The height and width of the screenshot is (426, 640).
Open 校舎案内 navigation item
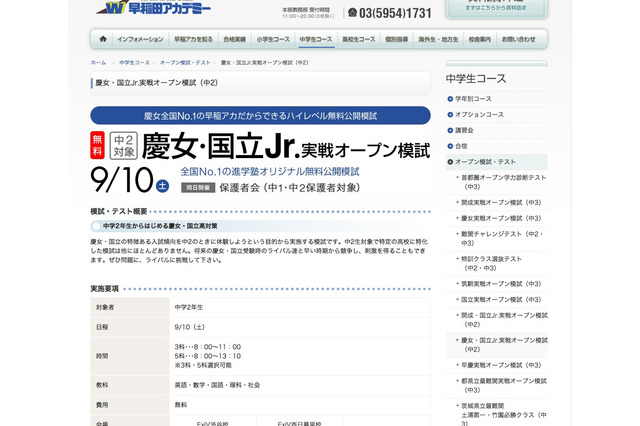(x=480, y=40)
